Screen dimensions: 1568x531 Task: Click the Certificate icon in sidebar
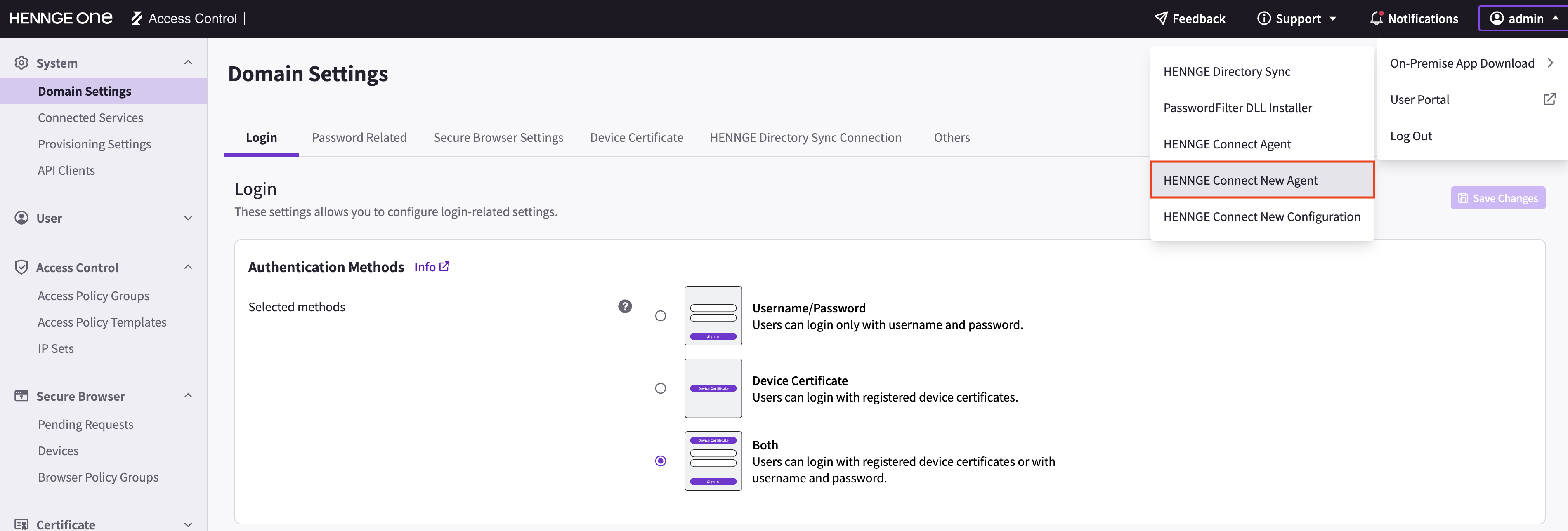tap(21, 524)
